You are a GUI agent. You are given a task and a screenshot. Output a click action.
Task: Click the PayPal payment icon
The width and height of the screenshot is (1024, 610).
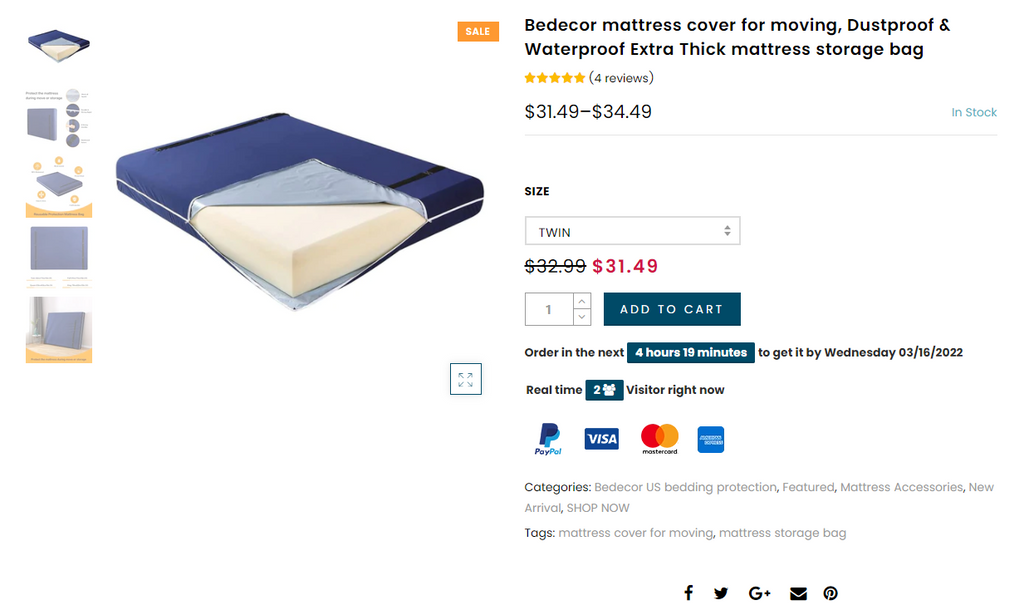coord(548,439)
